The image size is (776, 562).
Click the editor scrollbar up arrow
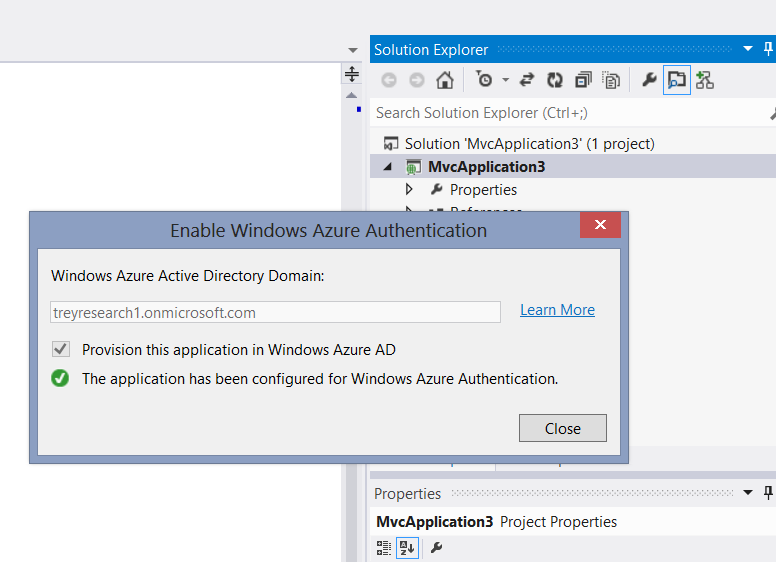351,95
